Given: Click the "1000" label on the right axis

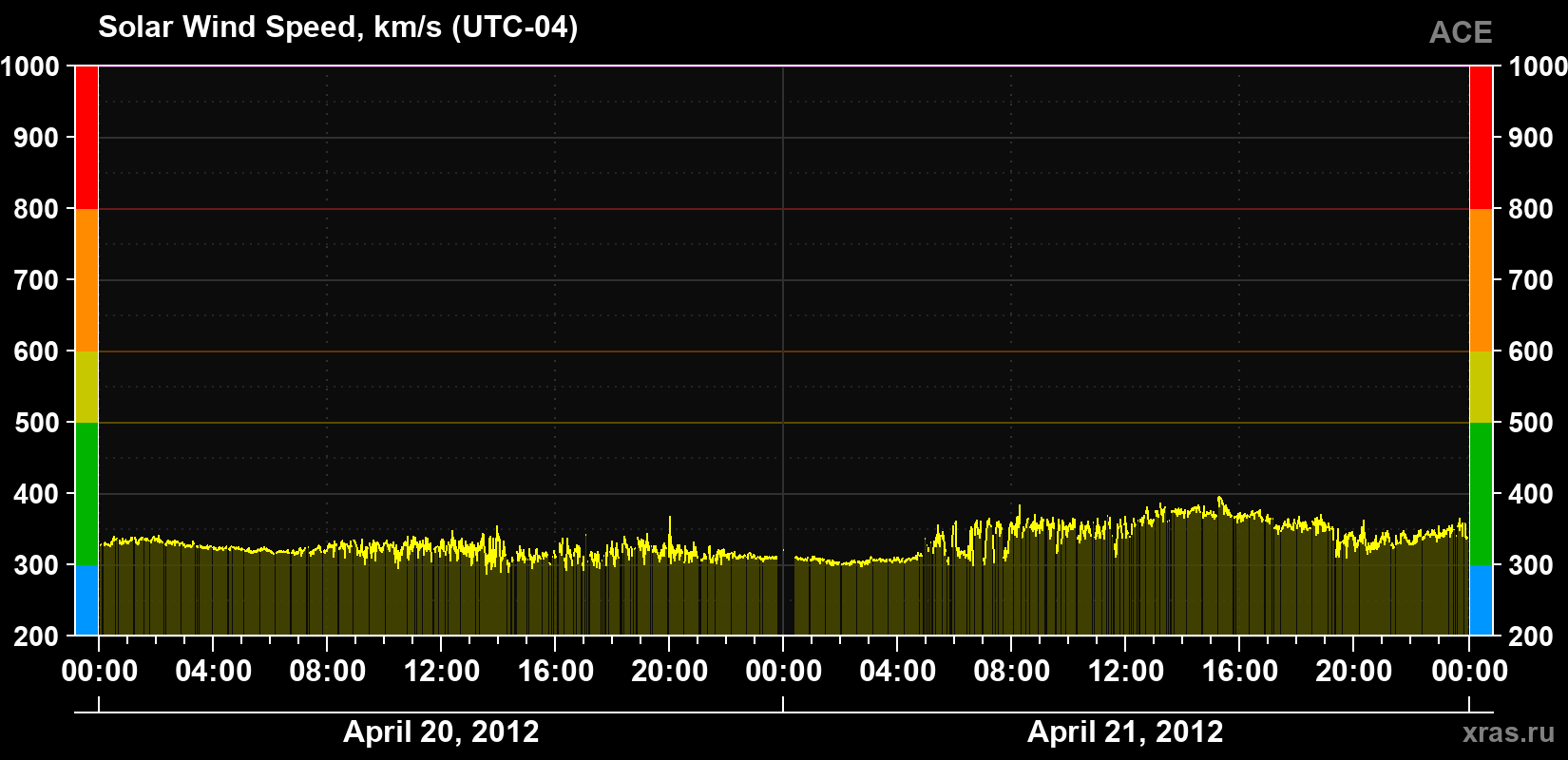Looking at the screenshot, I should pyautogui.click(x=1538, y=66).
